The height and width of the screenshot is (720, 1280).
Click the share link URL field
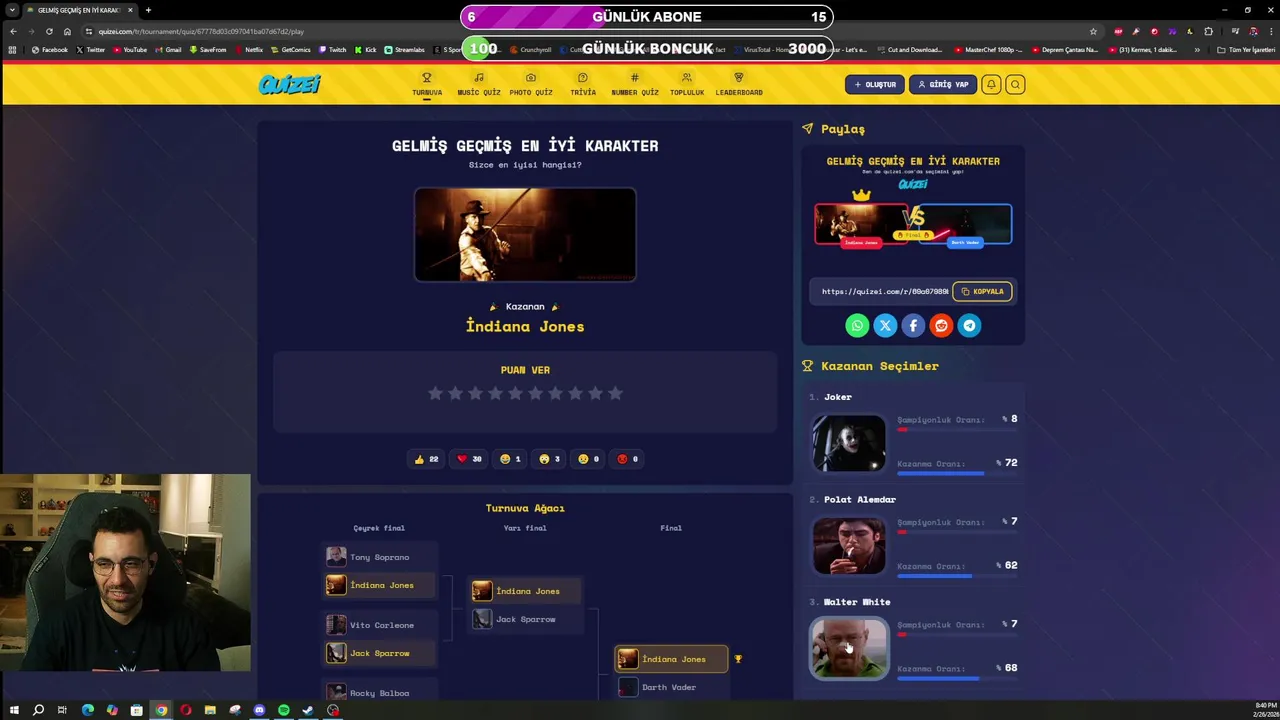point(883,291)
